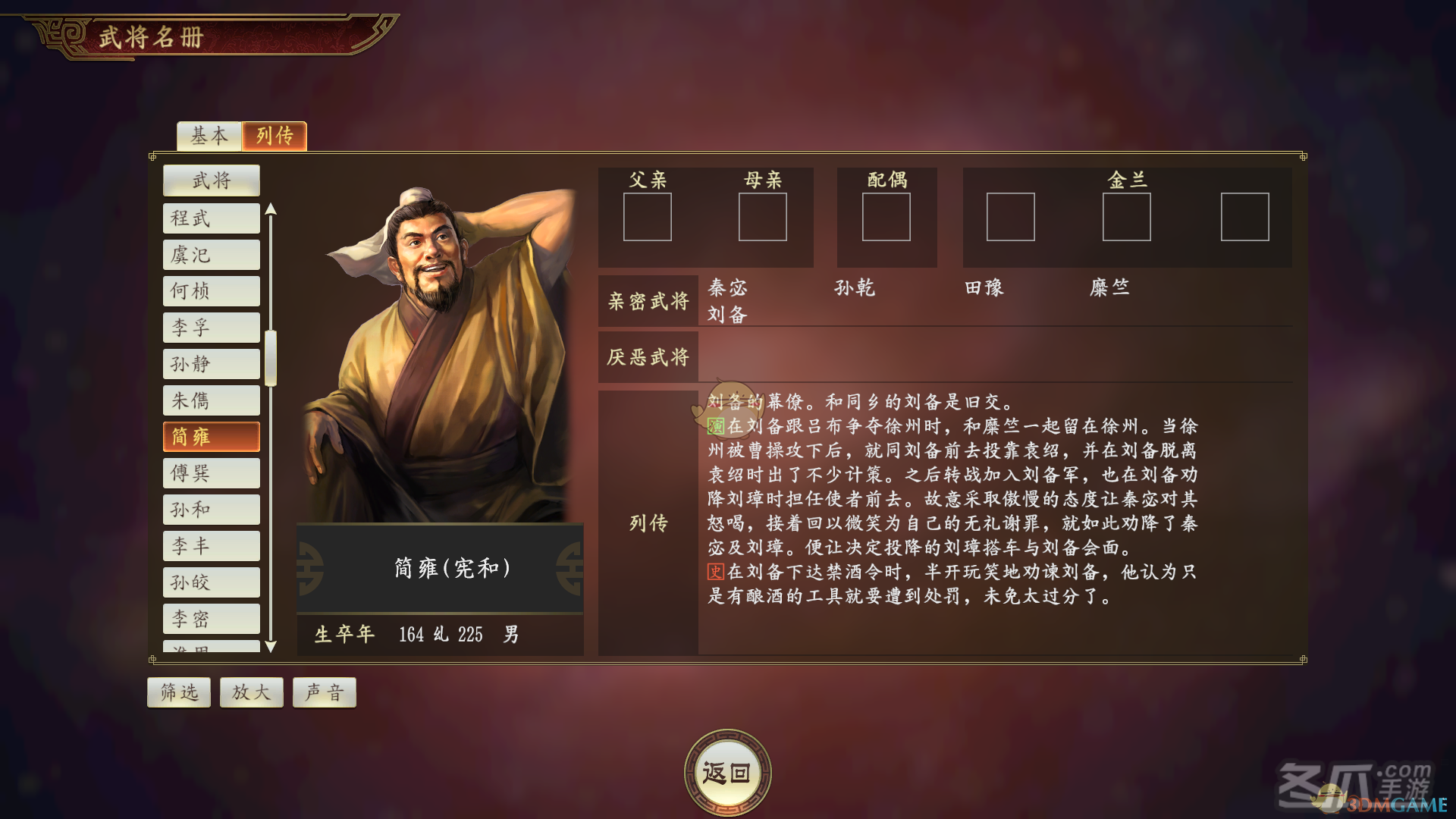
Task: Click 简雍's portrait image
Action: pos(440,355)
